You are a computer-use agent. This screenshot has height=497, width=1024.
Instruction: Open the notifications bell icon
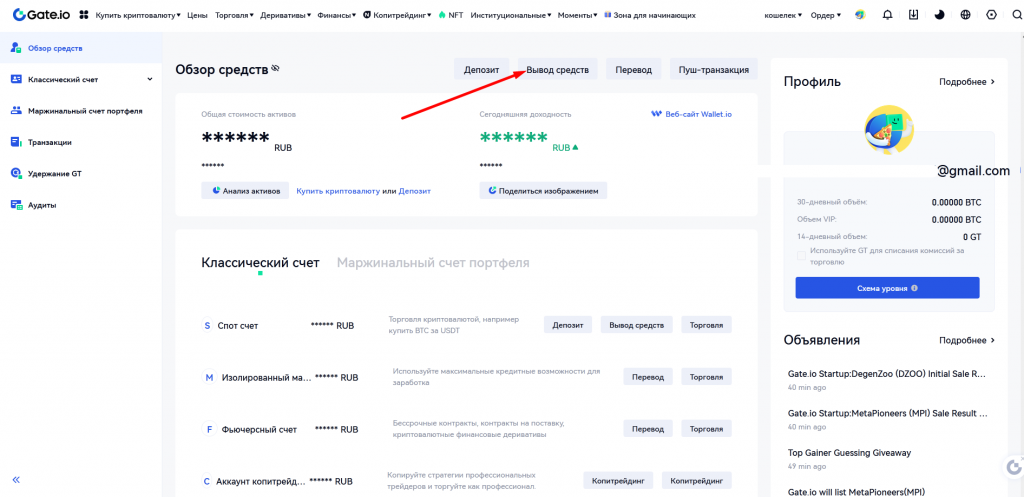(x=887, y=15)
